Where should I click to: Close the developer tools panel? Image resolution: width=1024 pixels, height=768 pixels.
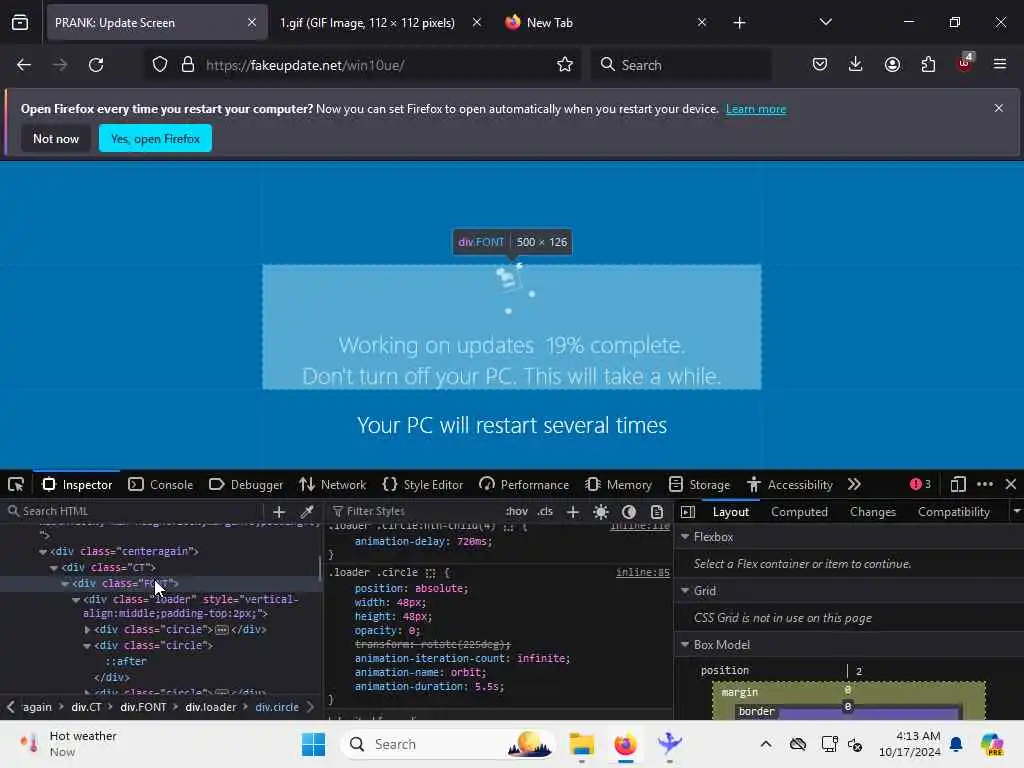point(1011,485)
